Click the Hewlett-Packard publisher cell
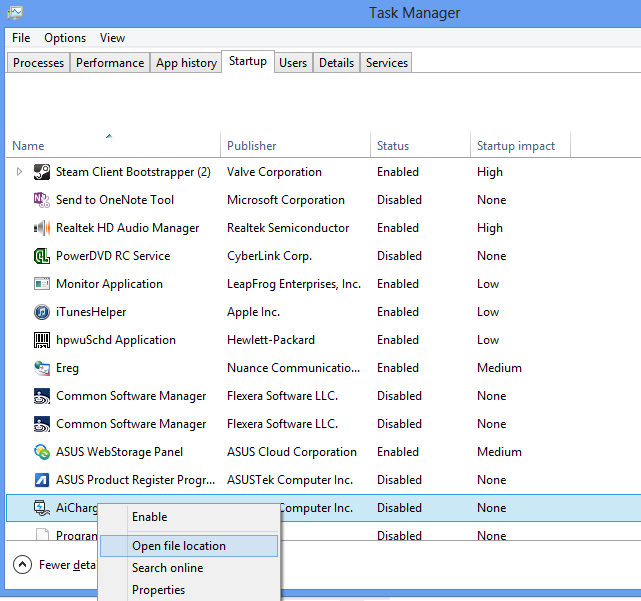 coord(271,340)
